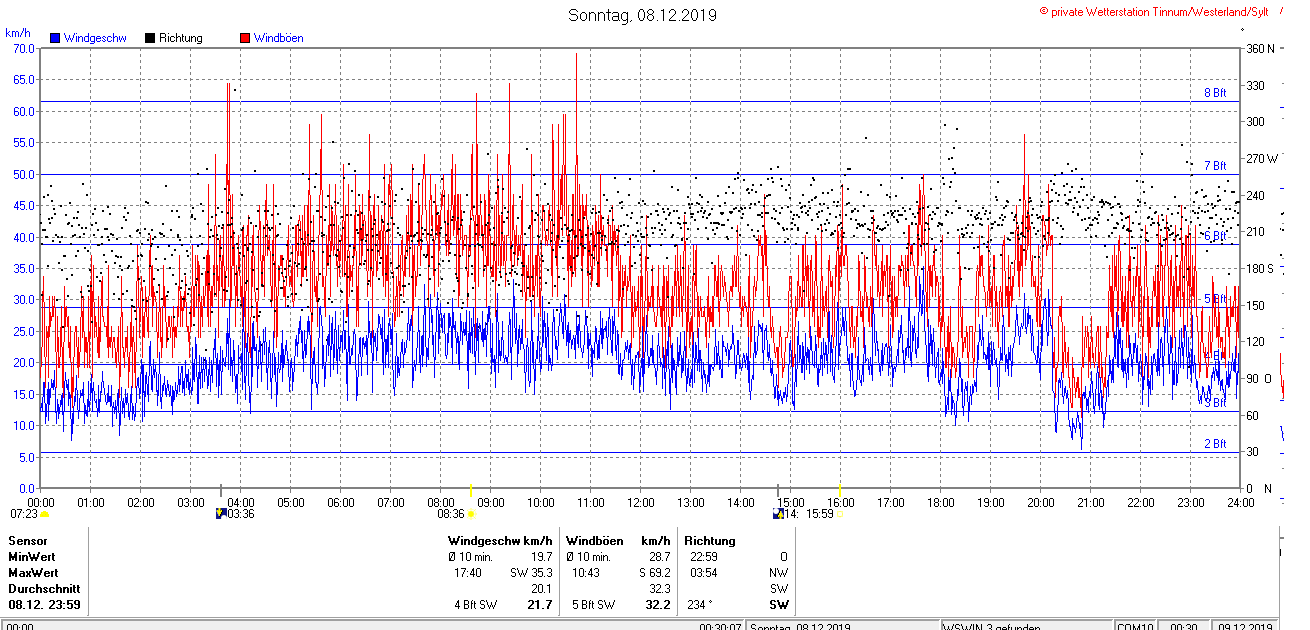Click the Windgeschw km/h column header
Viewport: 1310px width, 630px height.
point(500,541)
